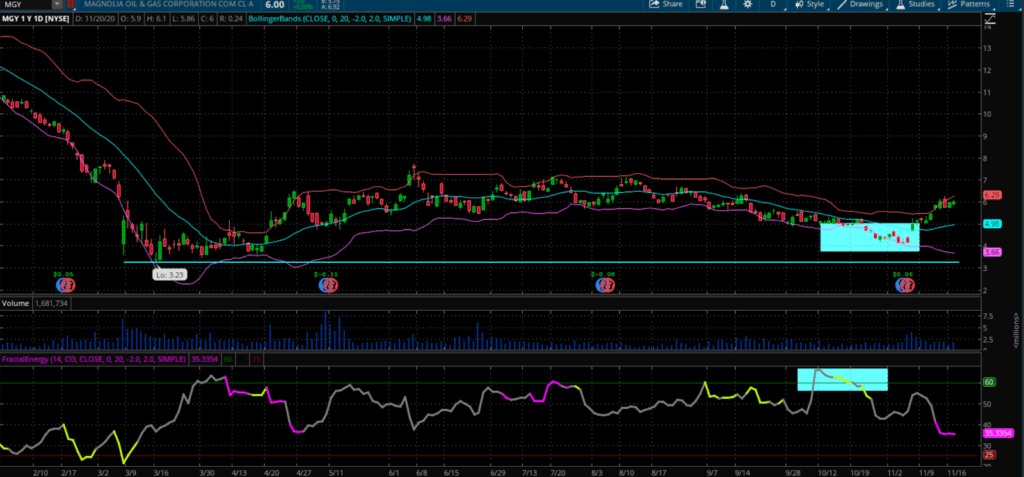Click the cyan rectangle drawing on price chart
Viewport: 1024px width, 477px height.
(x=869, y=237)
